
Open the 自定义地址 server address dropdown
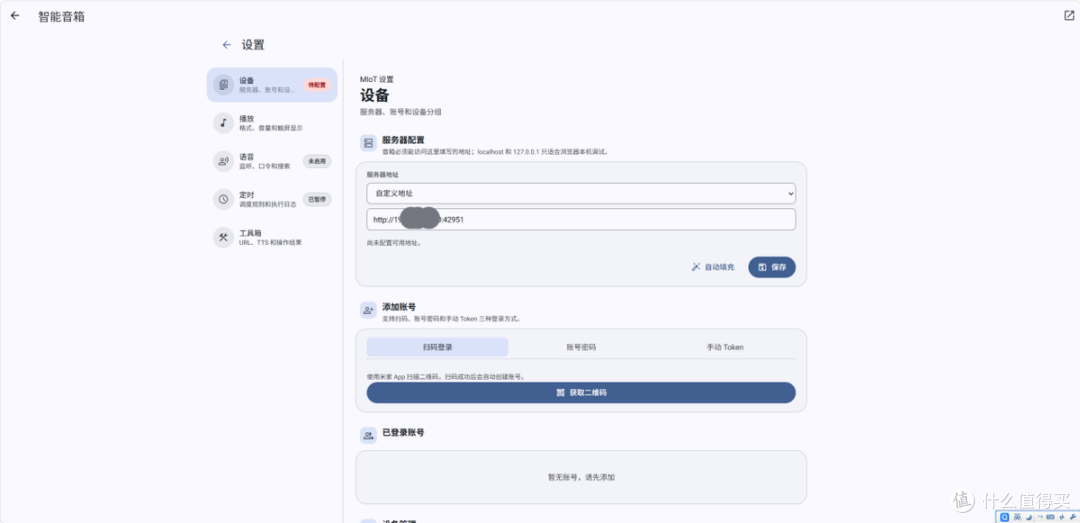pos(581,194)
